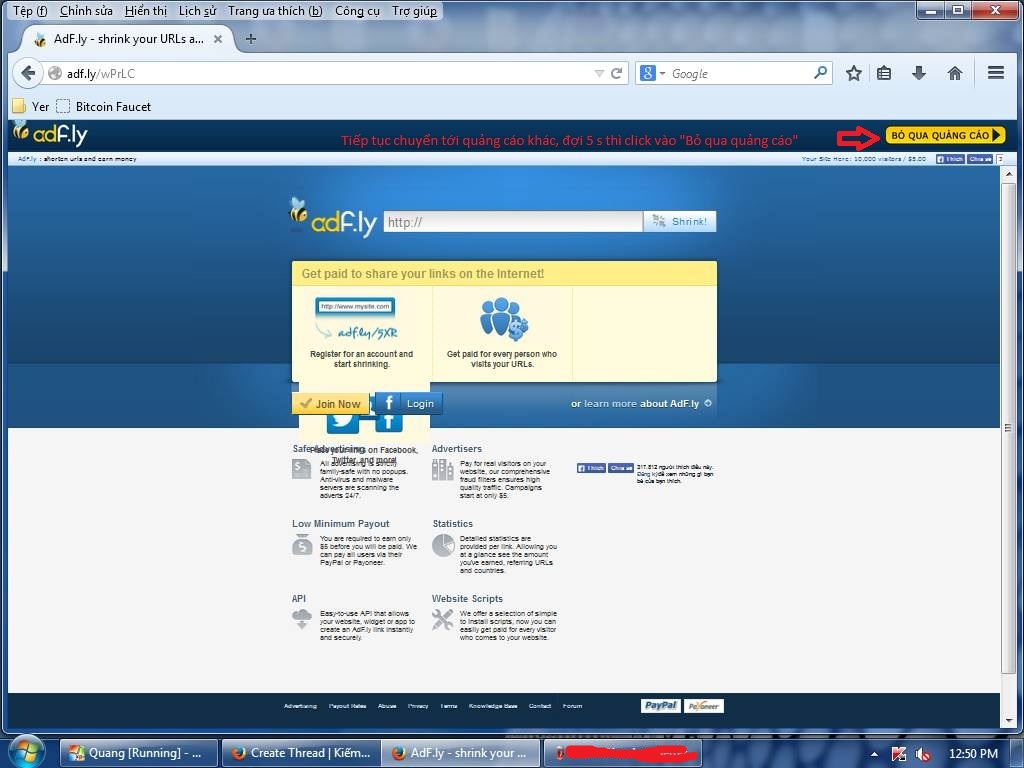
Task: Open the downloads arrow icon
Action: (919, 73)
